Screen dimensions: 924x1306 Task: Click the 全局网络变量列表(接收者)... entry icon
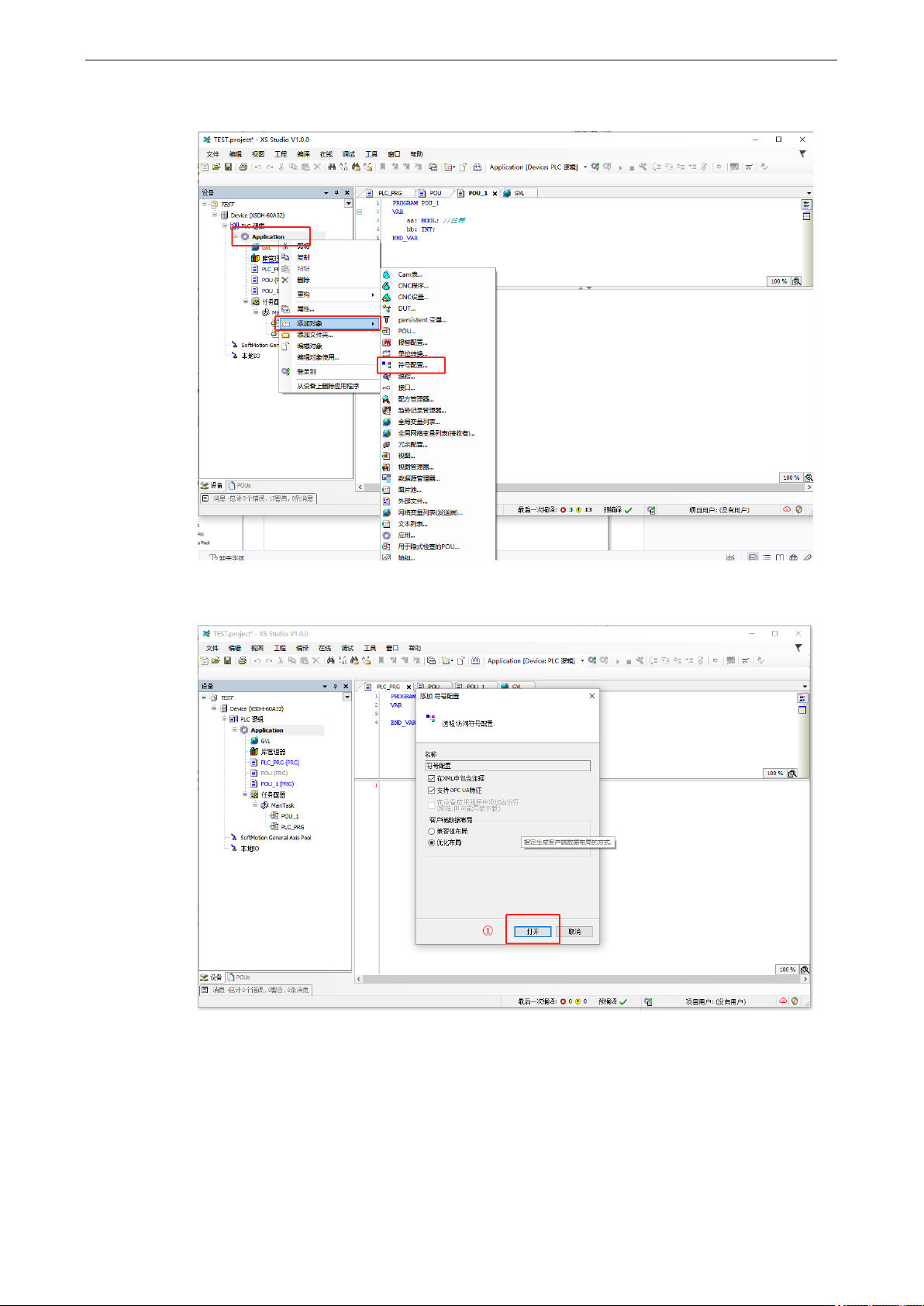pos(386,433)
